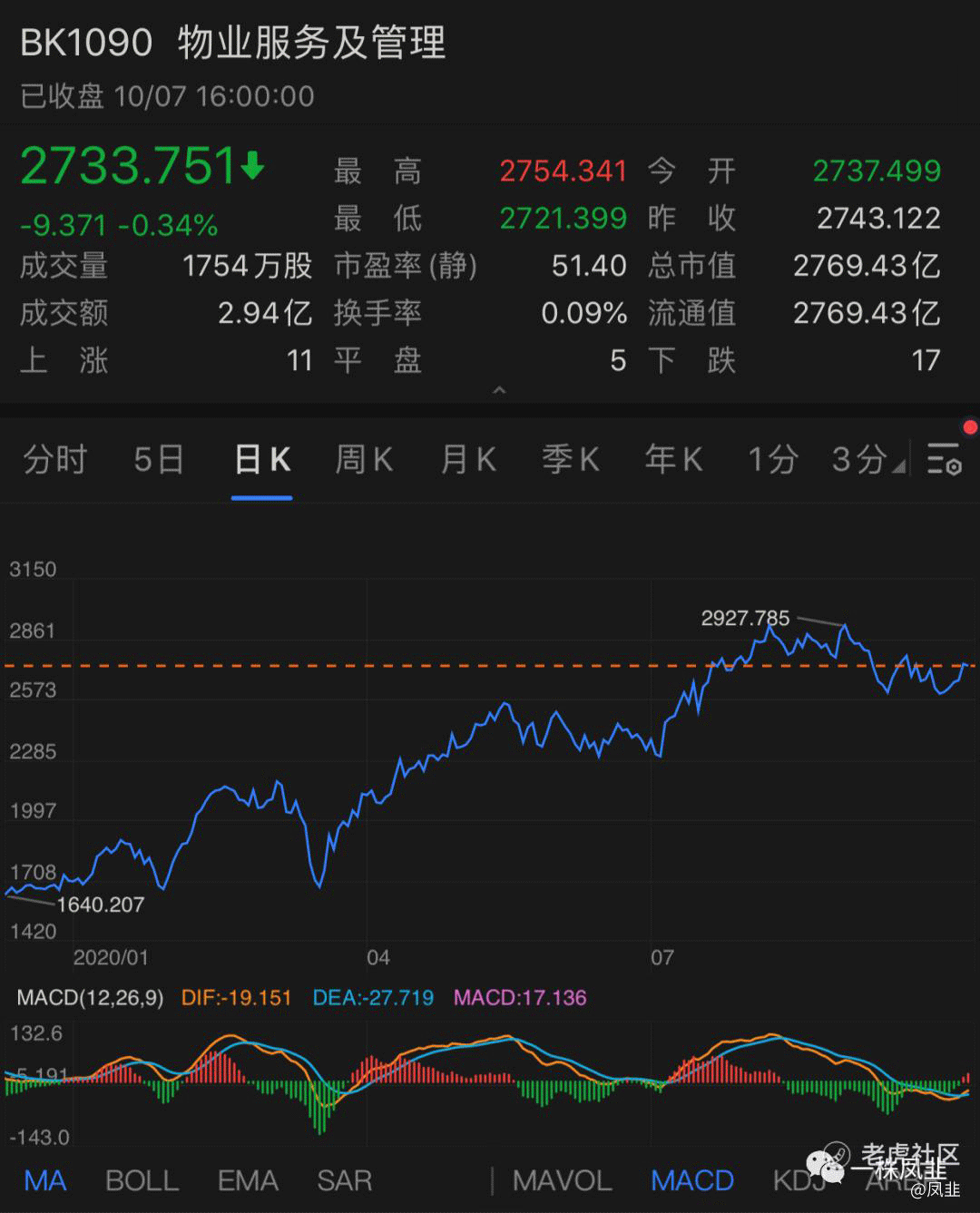The image size is (980, 1213).
Task: Tap the 成交量 label
Action: [64, 266]
